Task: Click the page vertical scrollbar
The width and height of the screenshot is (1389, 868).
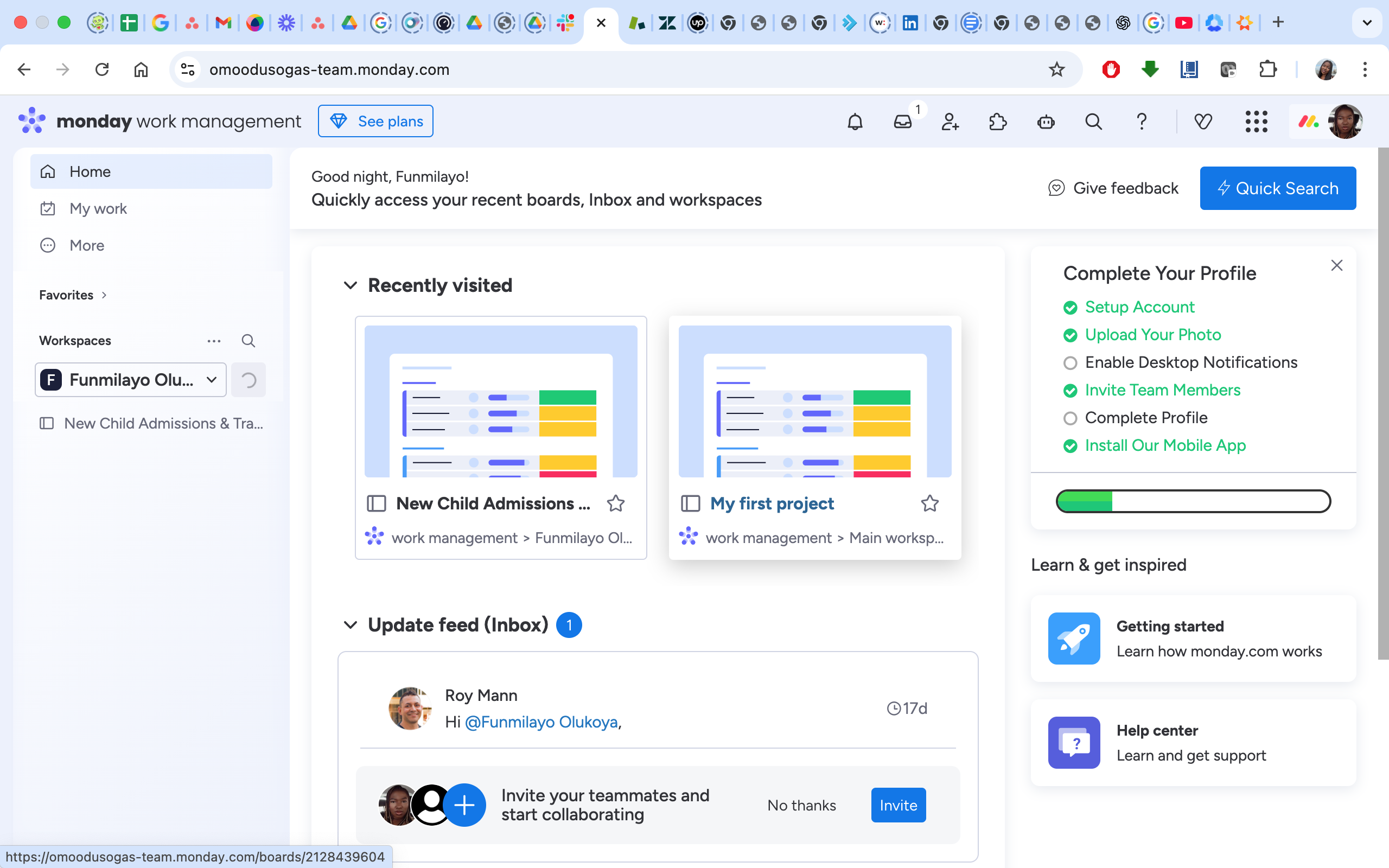Action: click(1382, 404)
